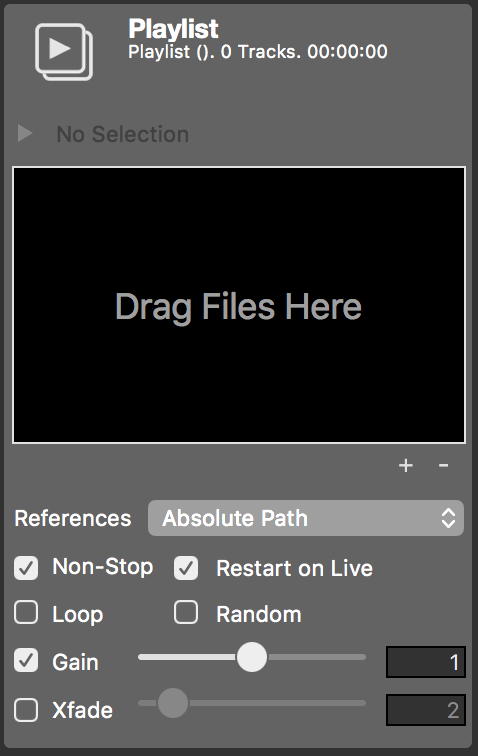Toggle the Gain checkbox off

click(x=26, y=661)
